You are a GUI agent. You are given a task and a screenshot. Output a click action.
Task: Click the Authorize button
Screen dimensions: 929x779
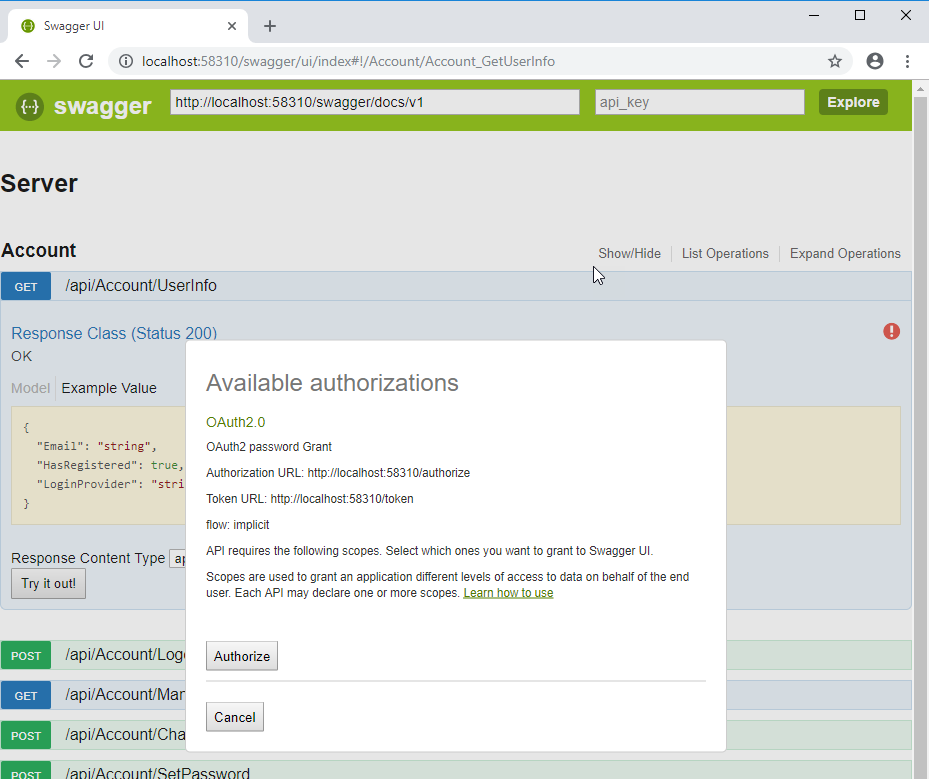pyautogui.click(x=242, y=656)
